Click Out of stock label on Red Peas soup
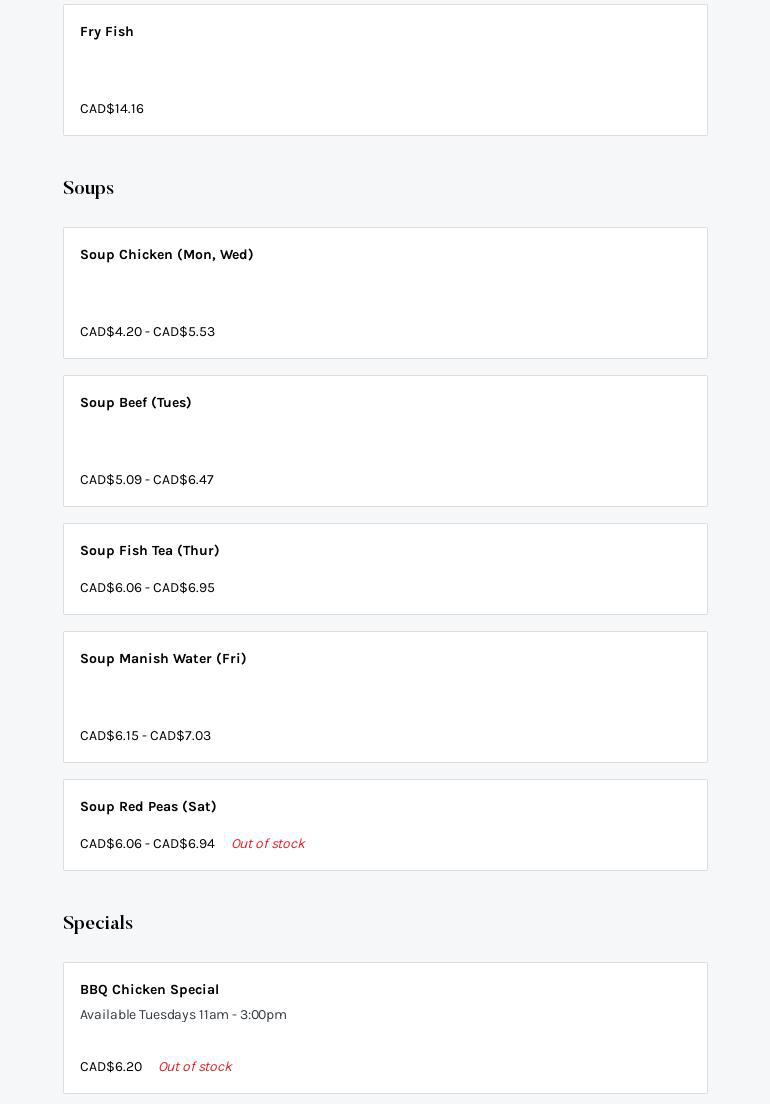Viewport: 770px width, 1104px height. 268,844
